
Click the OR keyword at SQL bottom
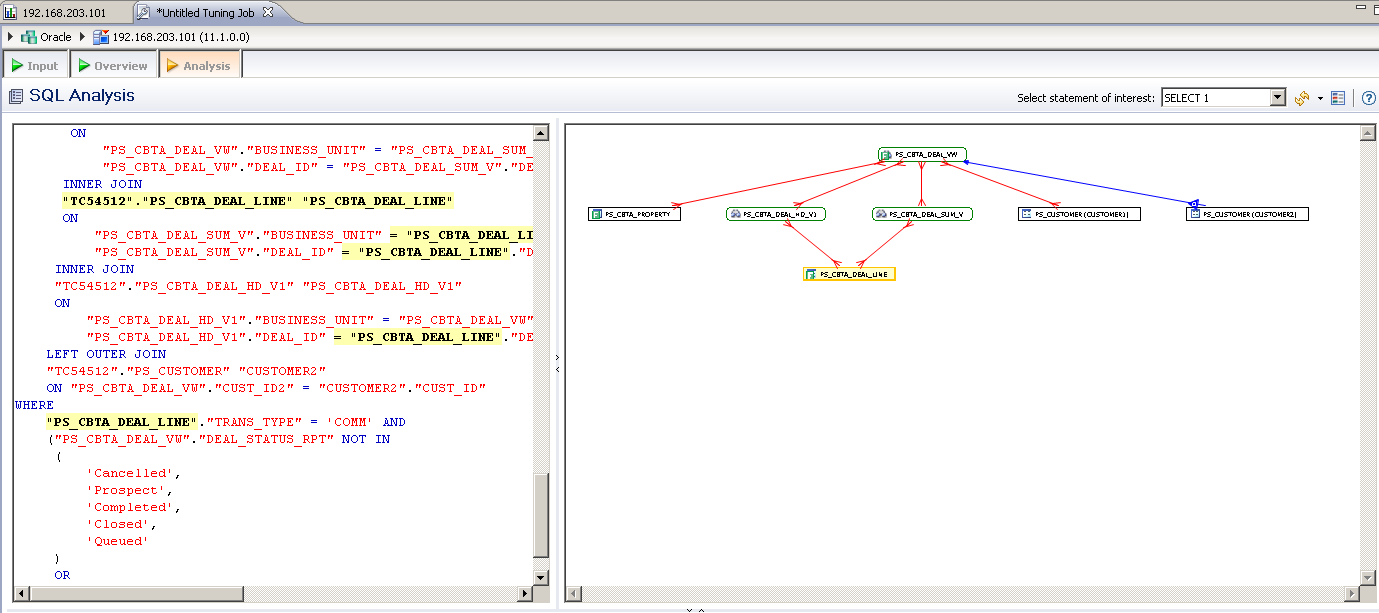click(62, 575)
